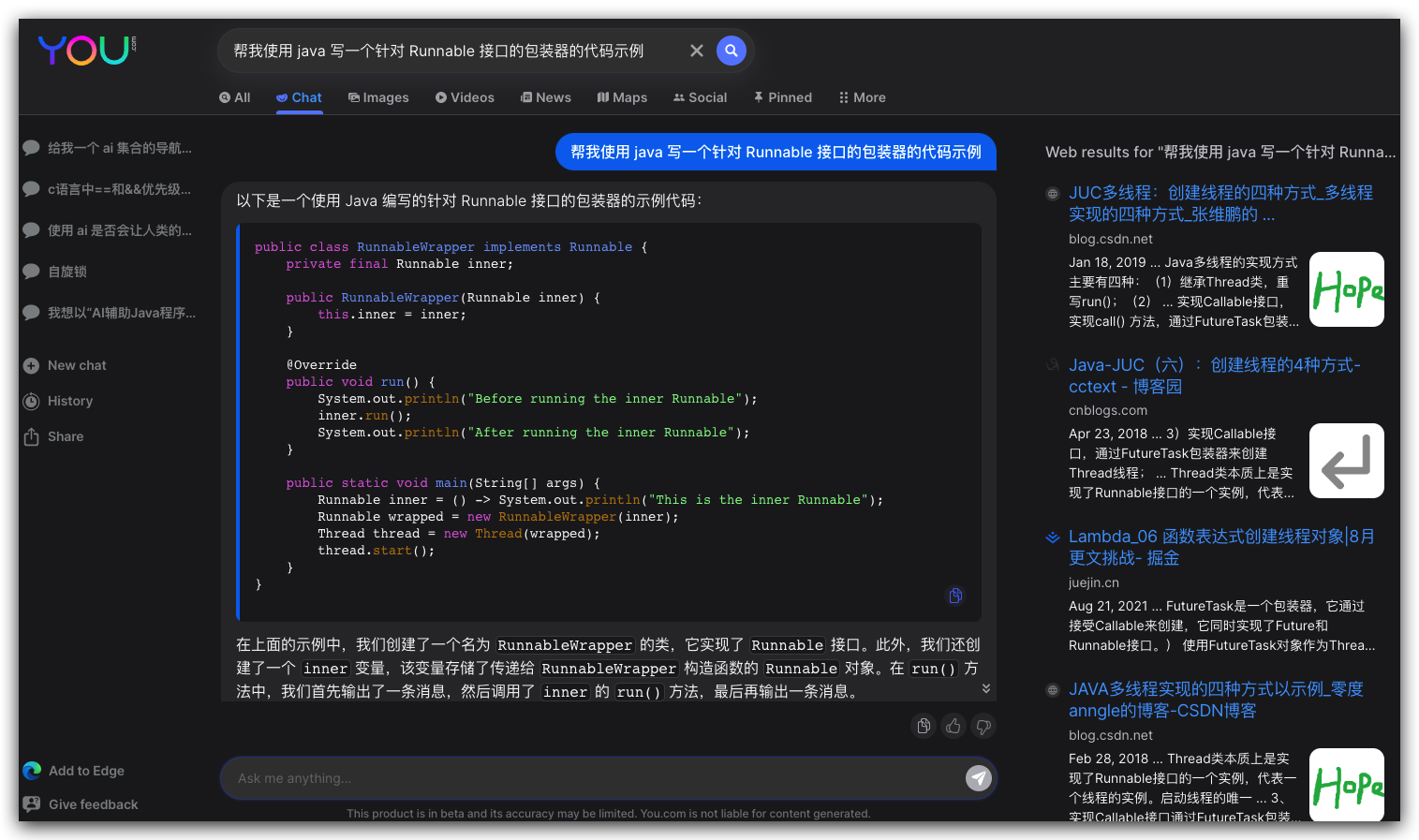Click the Edge browser icon
The height and width of the screenshot is (840, 1419).
[32, 771]
